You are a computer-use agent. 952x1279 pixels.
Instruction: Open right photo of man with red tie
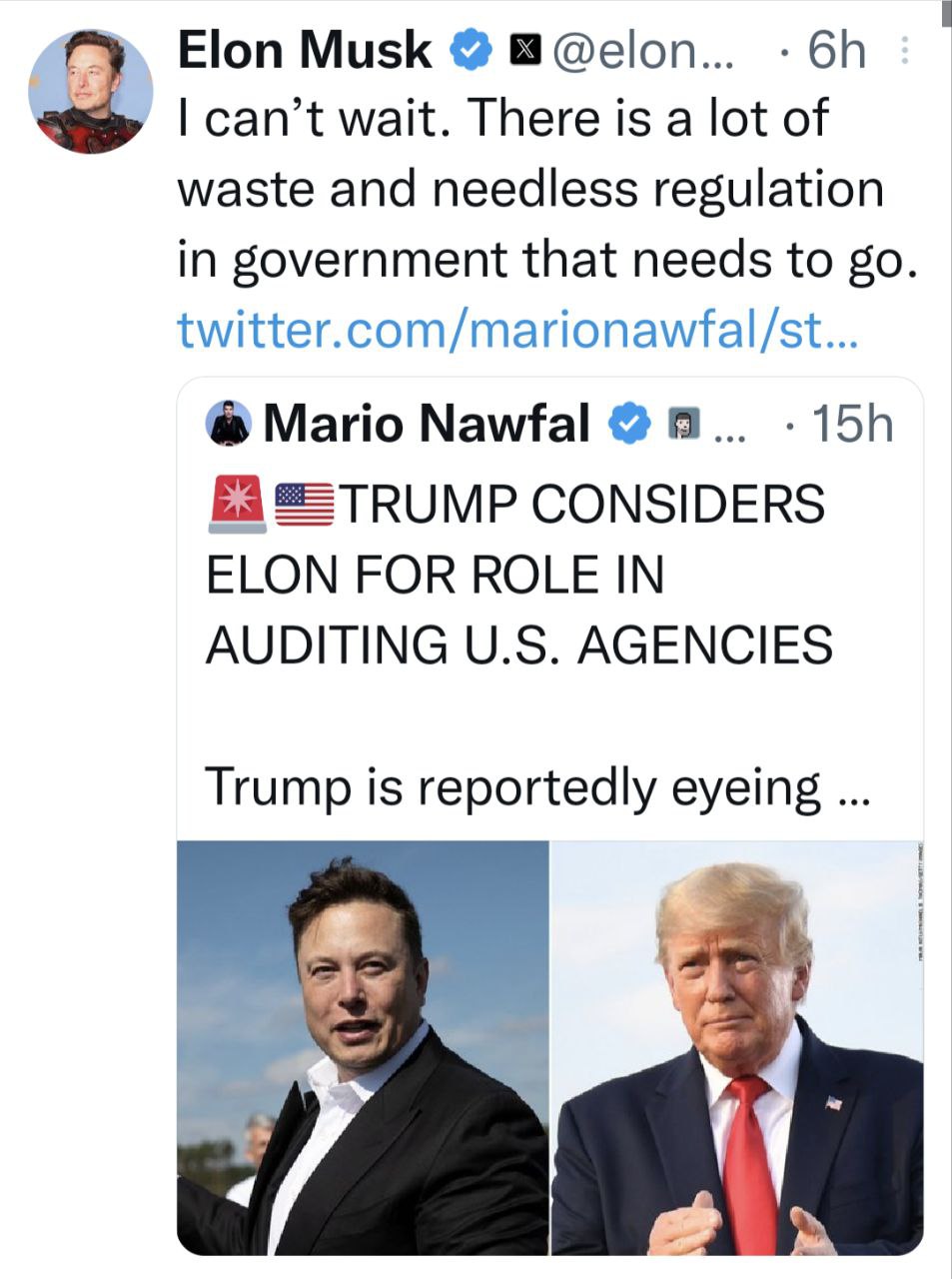[737, 1047]
